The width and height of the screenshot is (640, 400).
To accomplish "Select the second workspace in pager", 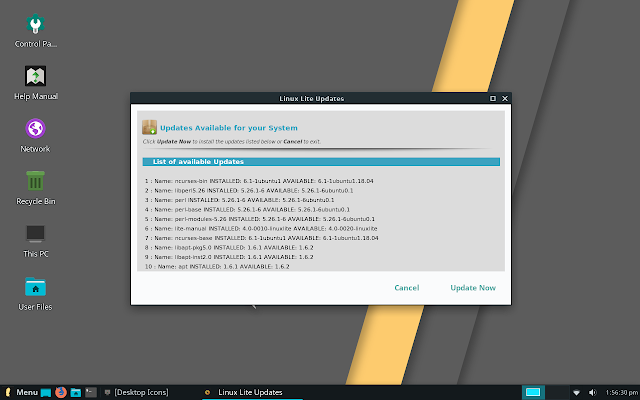I will (557, 392).
